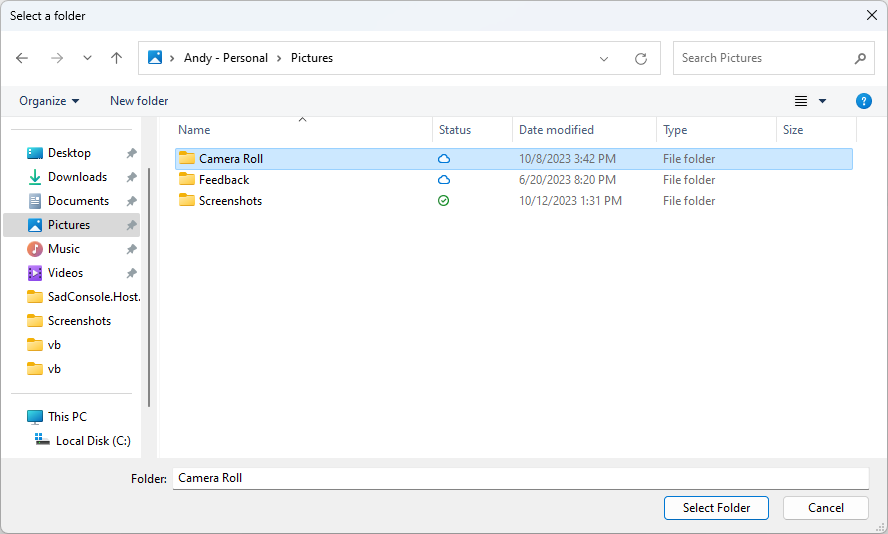Open the view options dropdown
Image resolution: width=888 pixels, height=534 pixels.
(822, 101)
